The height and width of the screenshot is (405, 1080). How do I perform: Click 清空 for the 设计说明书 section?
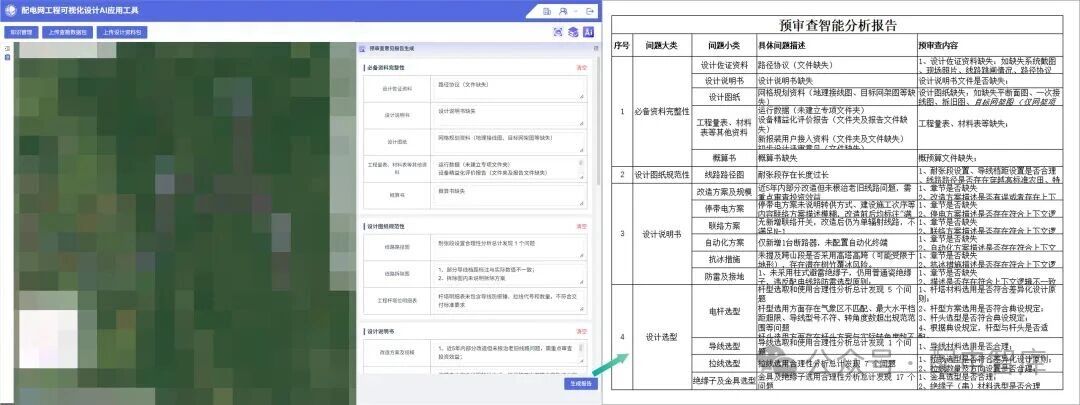click(581, 331)
